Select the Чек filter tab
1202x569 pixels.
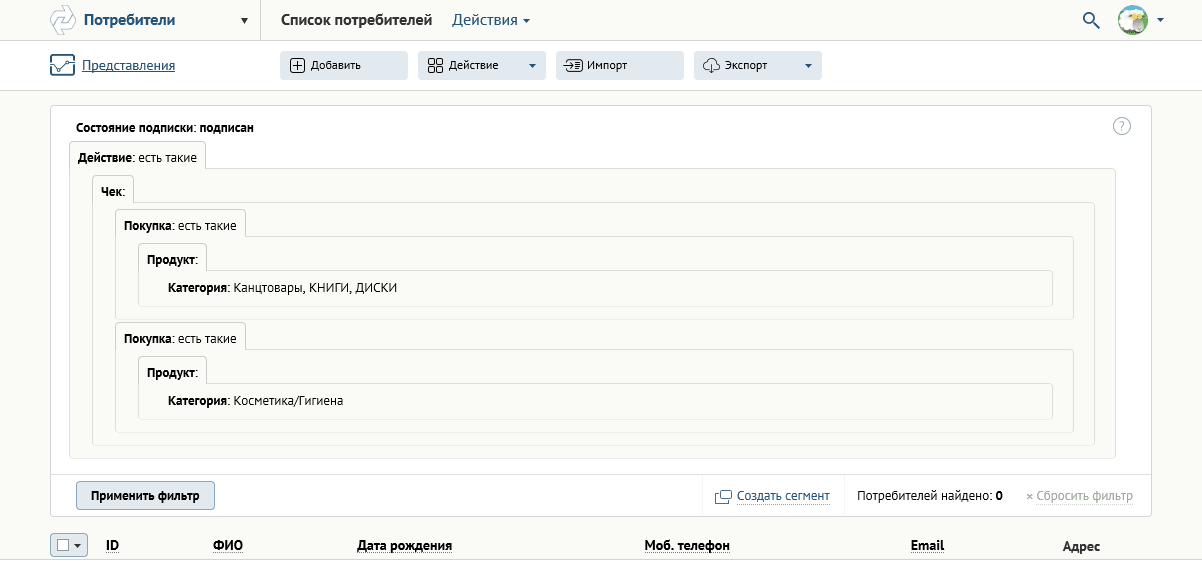pos(113,192)
